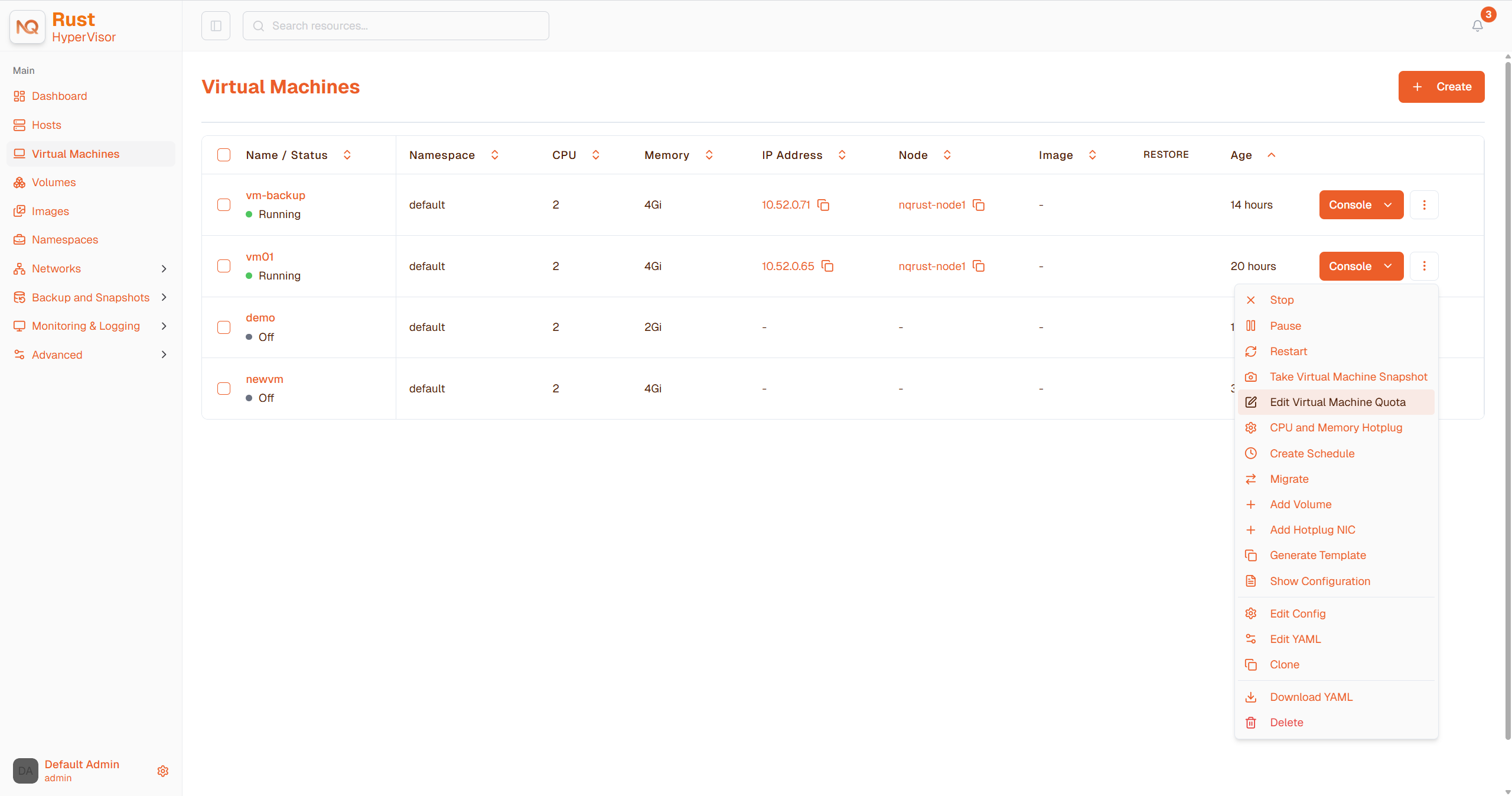Open user settings gear icon
This screenshot has width=1512, height=796.
point(163,771)
